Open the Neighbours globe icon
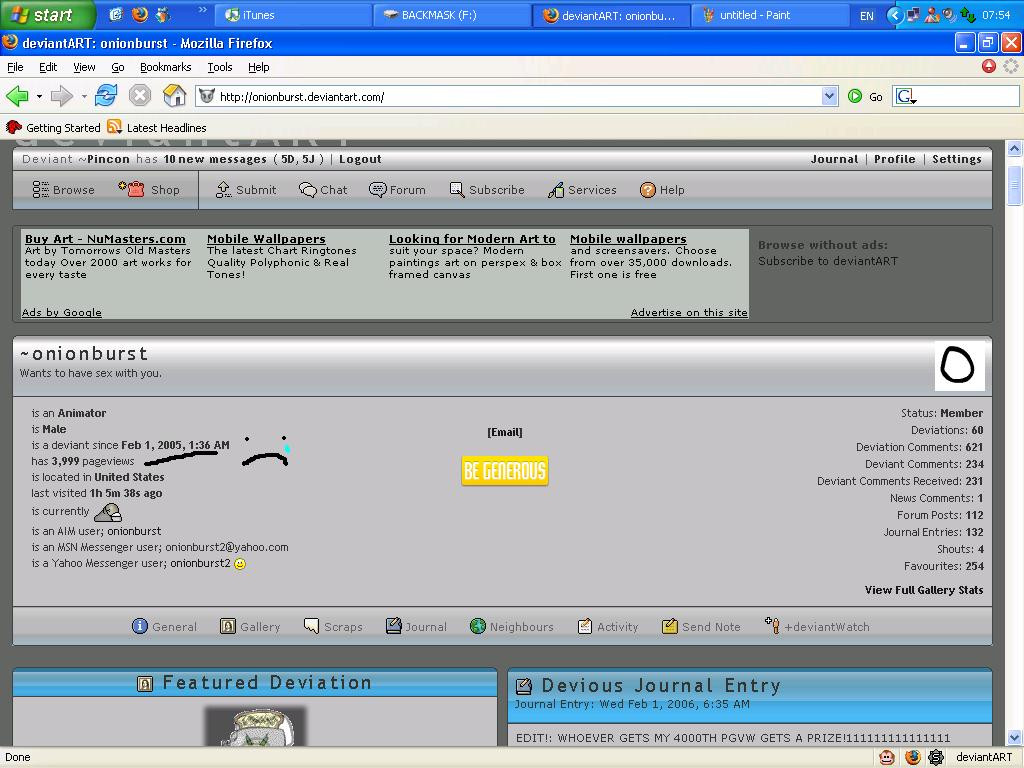 pyautogui.click(x=477, y=626)
